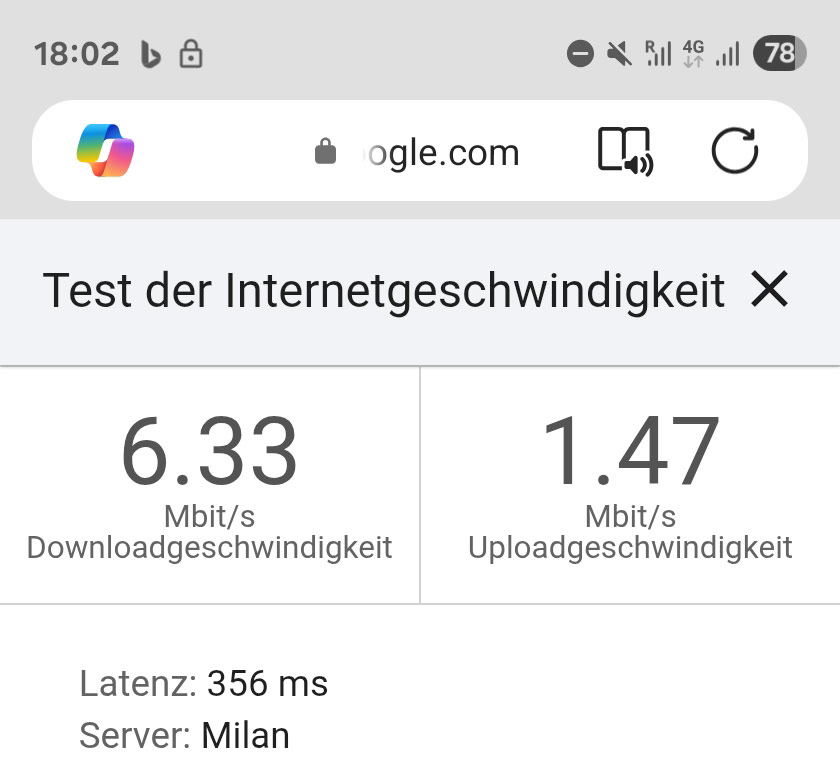The image size is (840, 783).
Task: Tap the status bar lock icon
Action: pos(191,53)
